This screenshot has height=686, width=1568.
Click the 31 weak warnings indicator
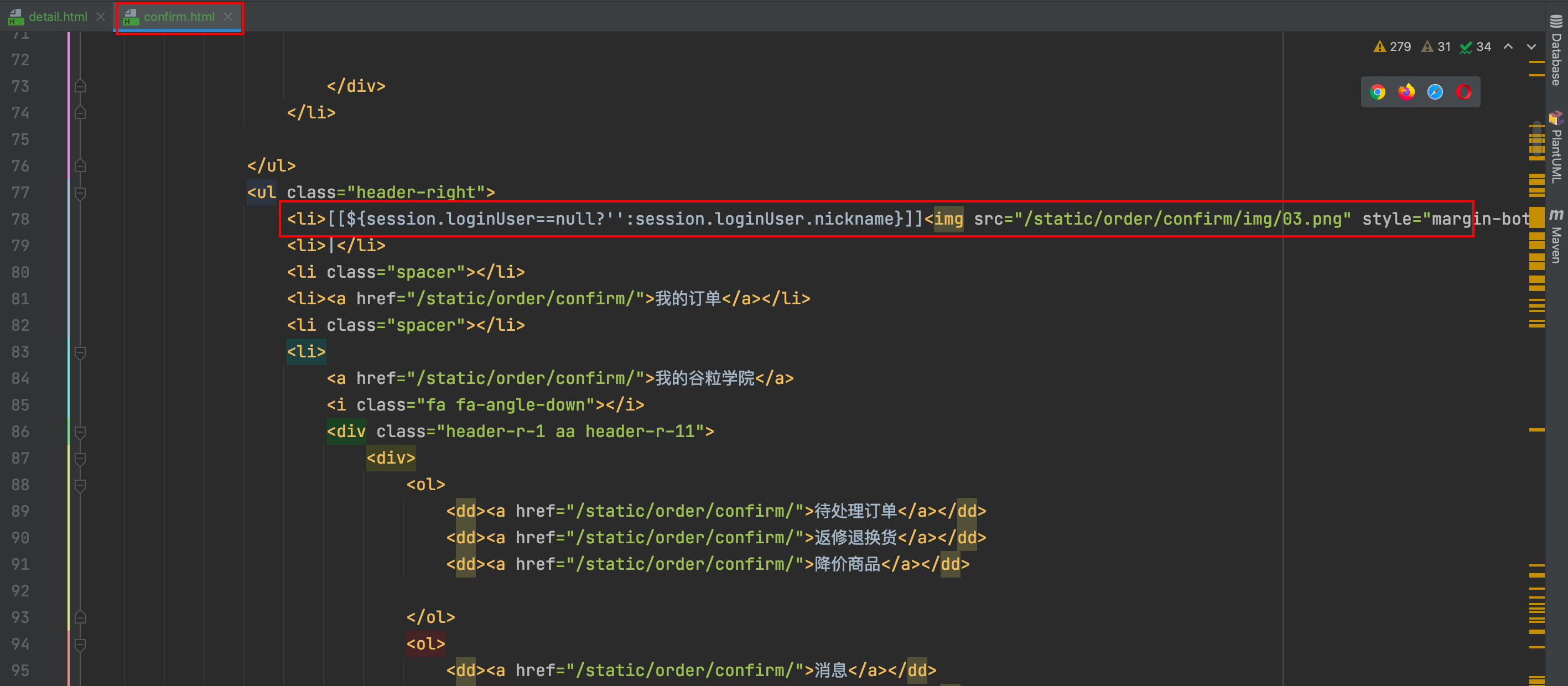[x=1436, y=47]
